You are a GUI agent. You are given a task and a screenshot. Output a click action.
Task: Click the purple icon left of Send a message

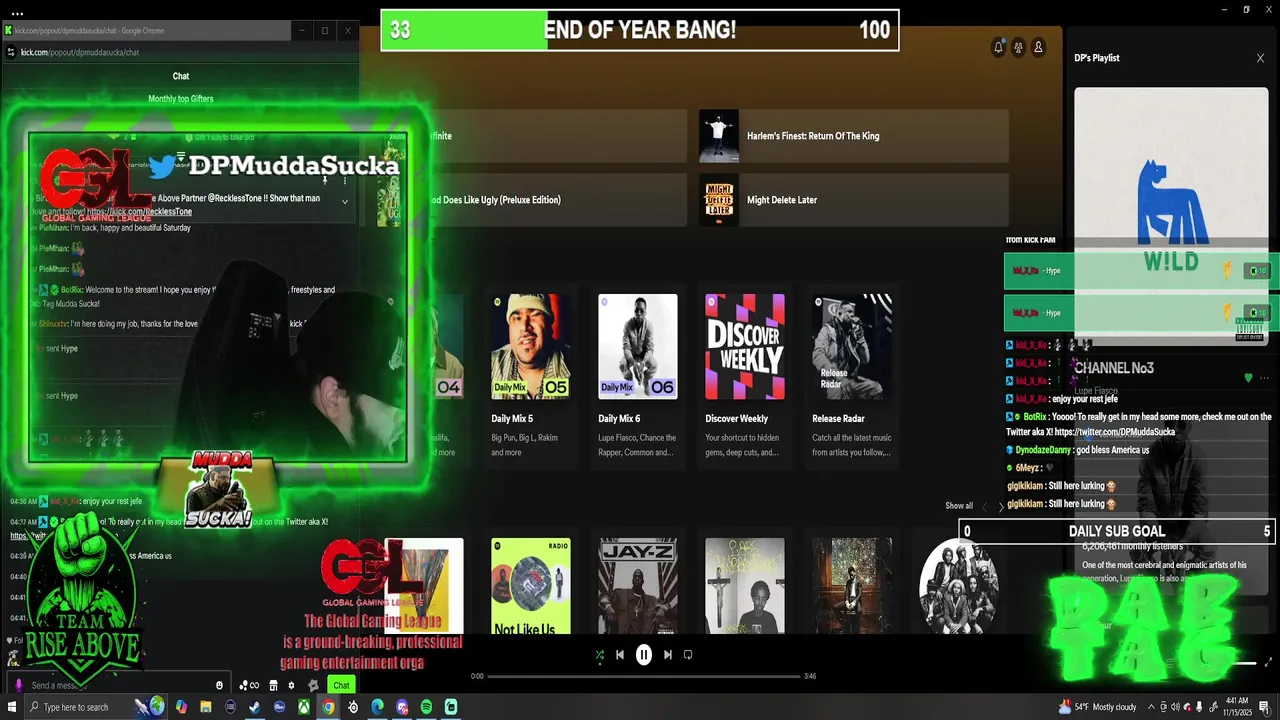[19, 685]
